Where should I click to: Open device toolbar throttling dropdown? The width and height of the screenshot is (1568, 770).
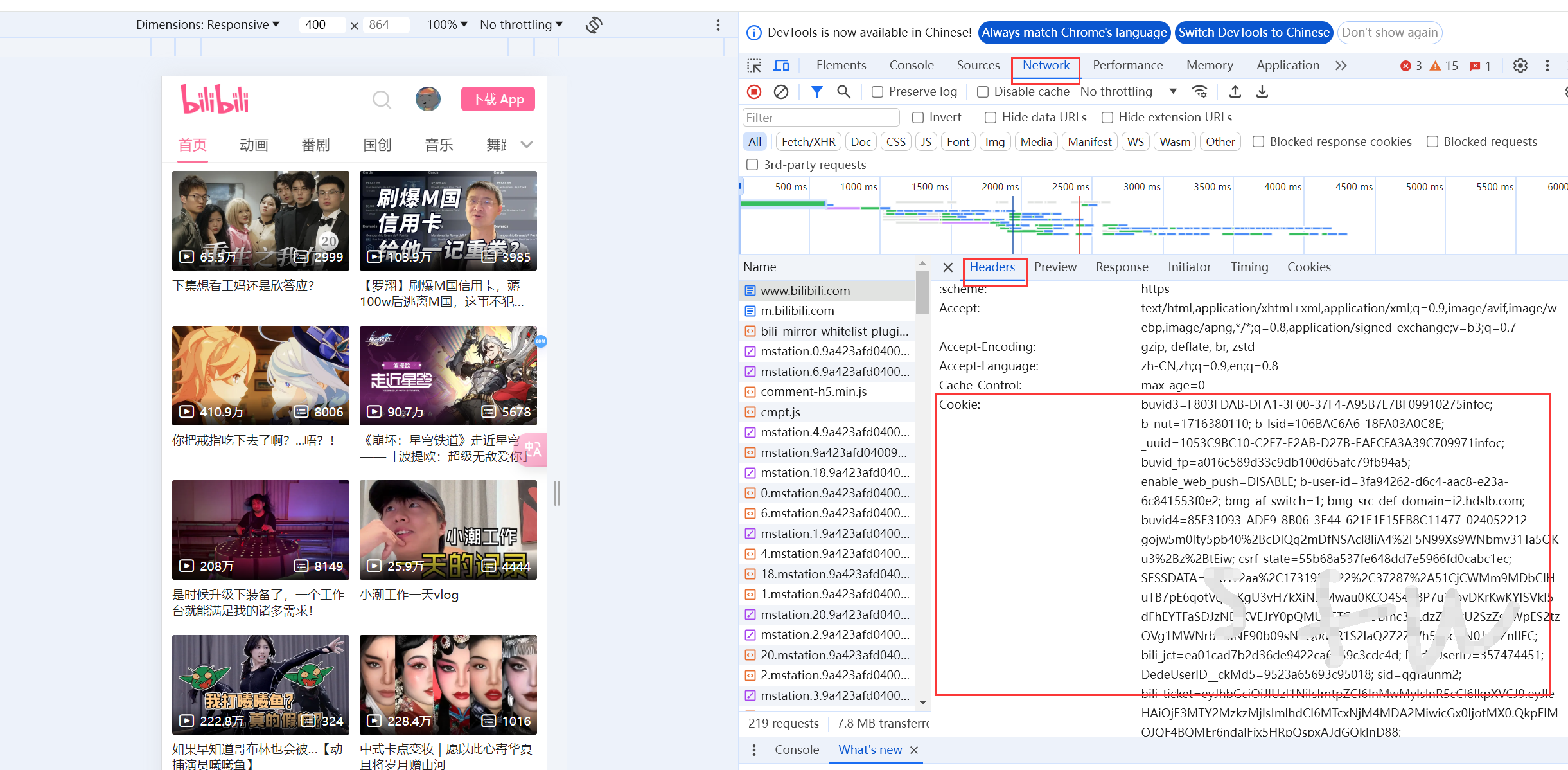coord(521,25)
